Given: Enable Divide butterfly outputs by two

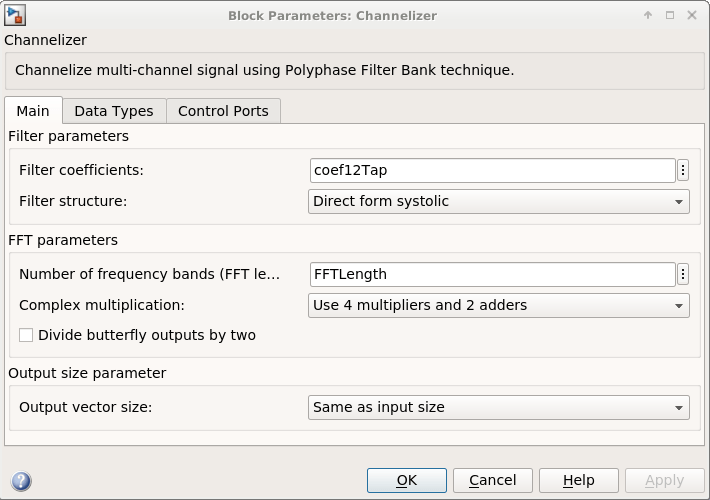Looking at the screenshot, I should pos(26,335).
